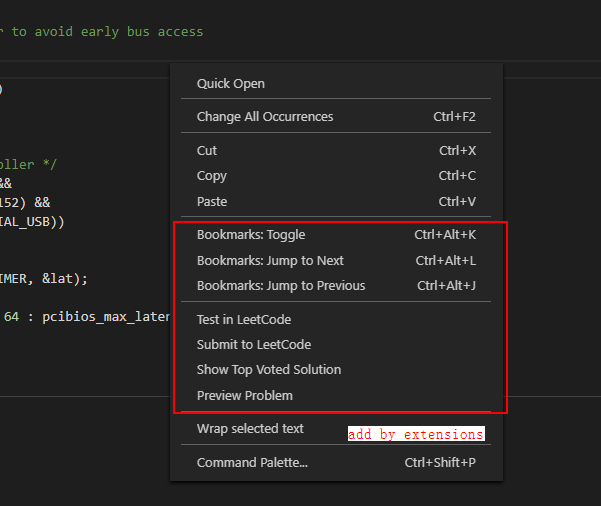Click Cut in the context menu
Screen dimensions: 601x506
(336, 151)
